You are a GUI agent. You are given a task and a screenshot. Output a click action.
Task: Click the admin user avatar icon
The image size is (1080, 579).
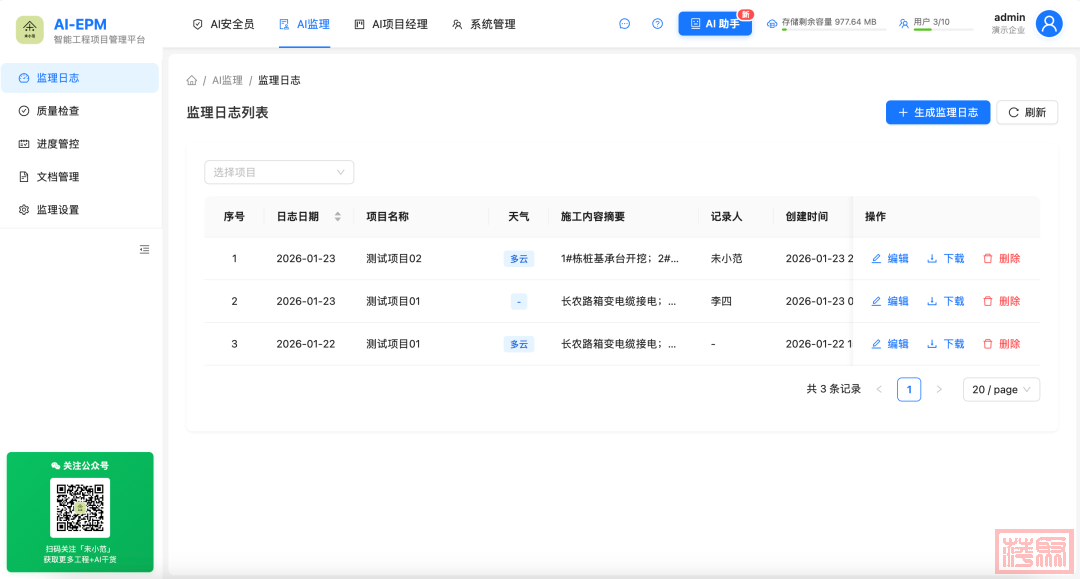pyautogui.click(x=1048, y=24)
